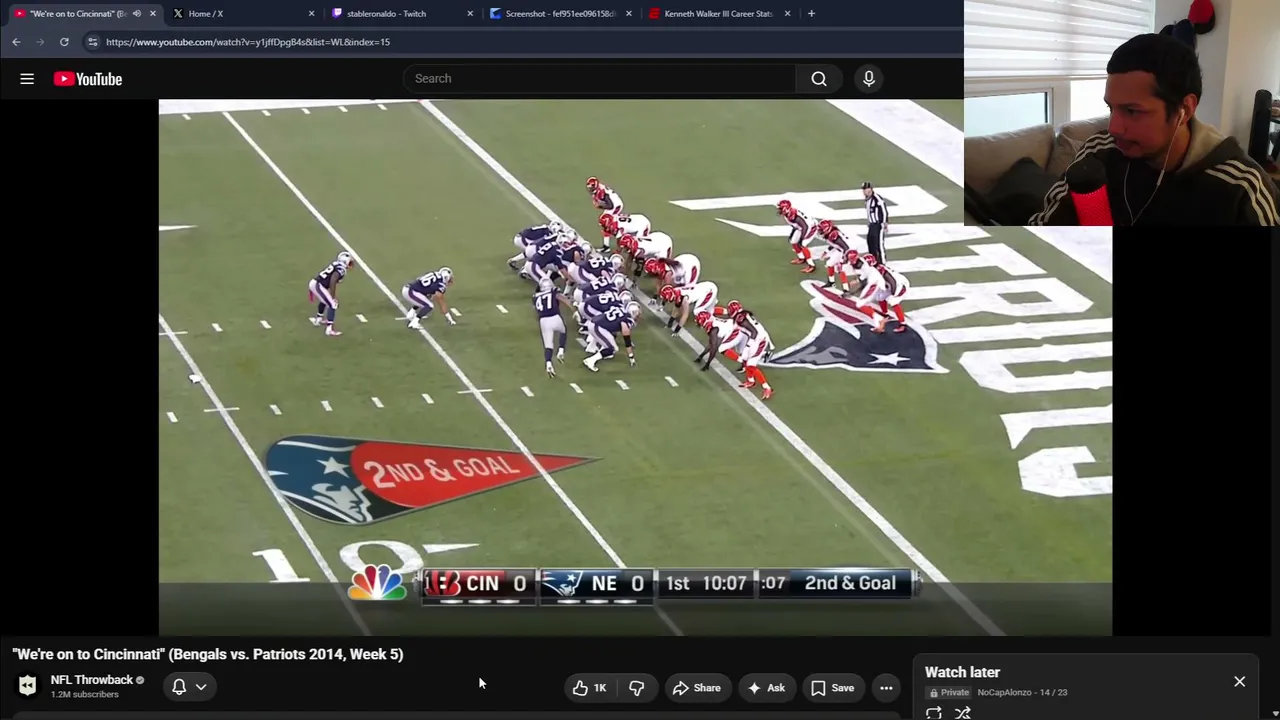
Task: Start voice search with the microphone icon
Action: coord(869,79)
